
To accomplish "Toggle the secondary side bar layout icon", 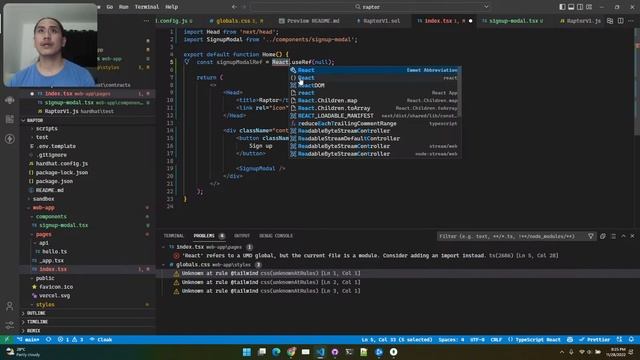I will point(580,7).
